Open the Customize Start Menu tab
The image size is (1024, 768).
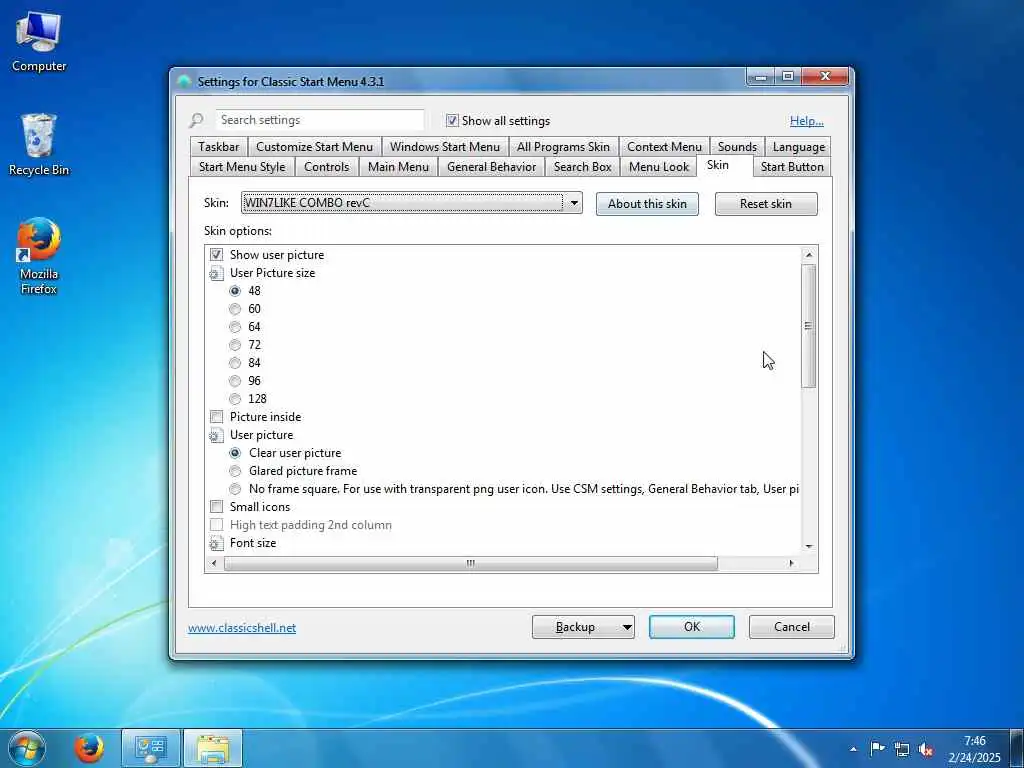(x=314, y=147)
